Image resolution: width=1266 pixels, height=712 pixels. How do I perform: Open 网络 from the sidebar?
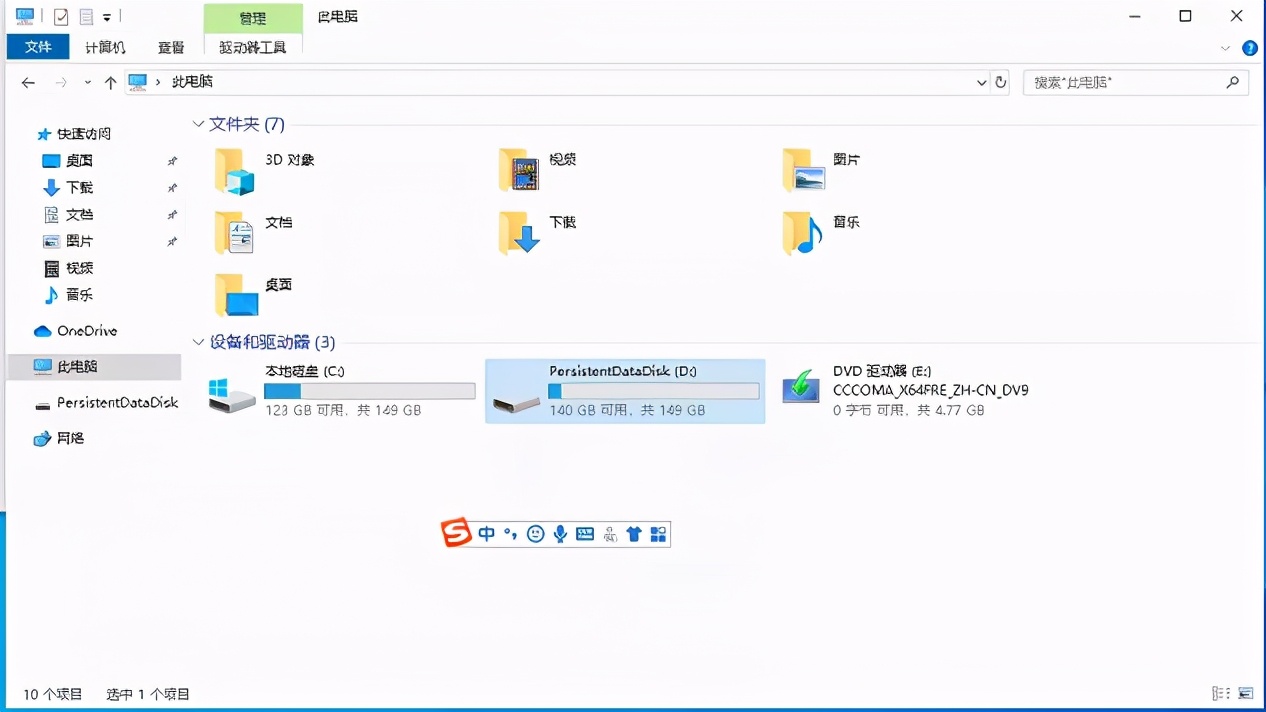(x=69, y=438)
